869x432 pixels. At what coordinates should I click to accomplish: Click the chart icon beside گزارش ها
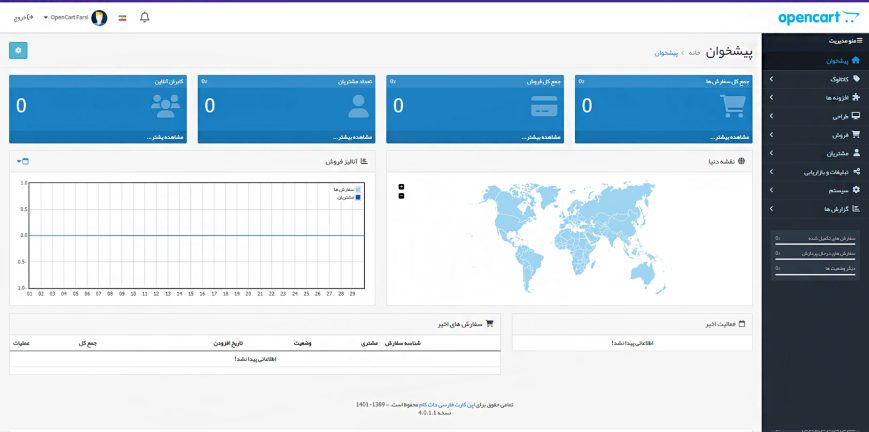[856, 209]
